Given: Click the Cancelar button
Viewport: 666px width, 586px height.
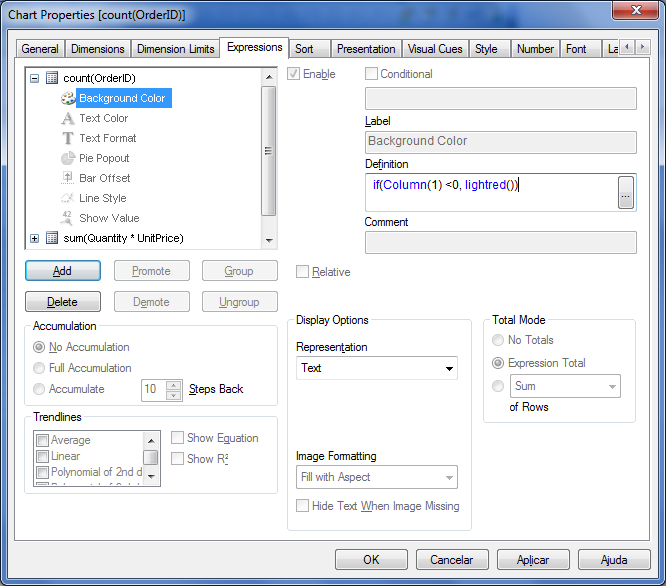Looking at the screenshot, I should (452, 560).
